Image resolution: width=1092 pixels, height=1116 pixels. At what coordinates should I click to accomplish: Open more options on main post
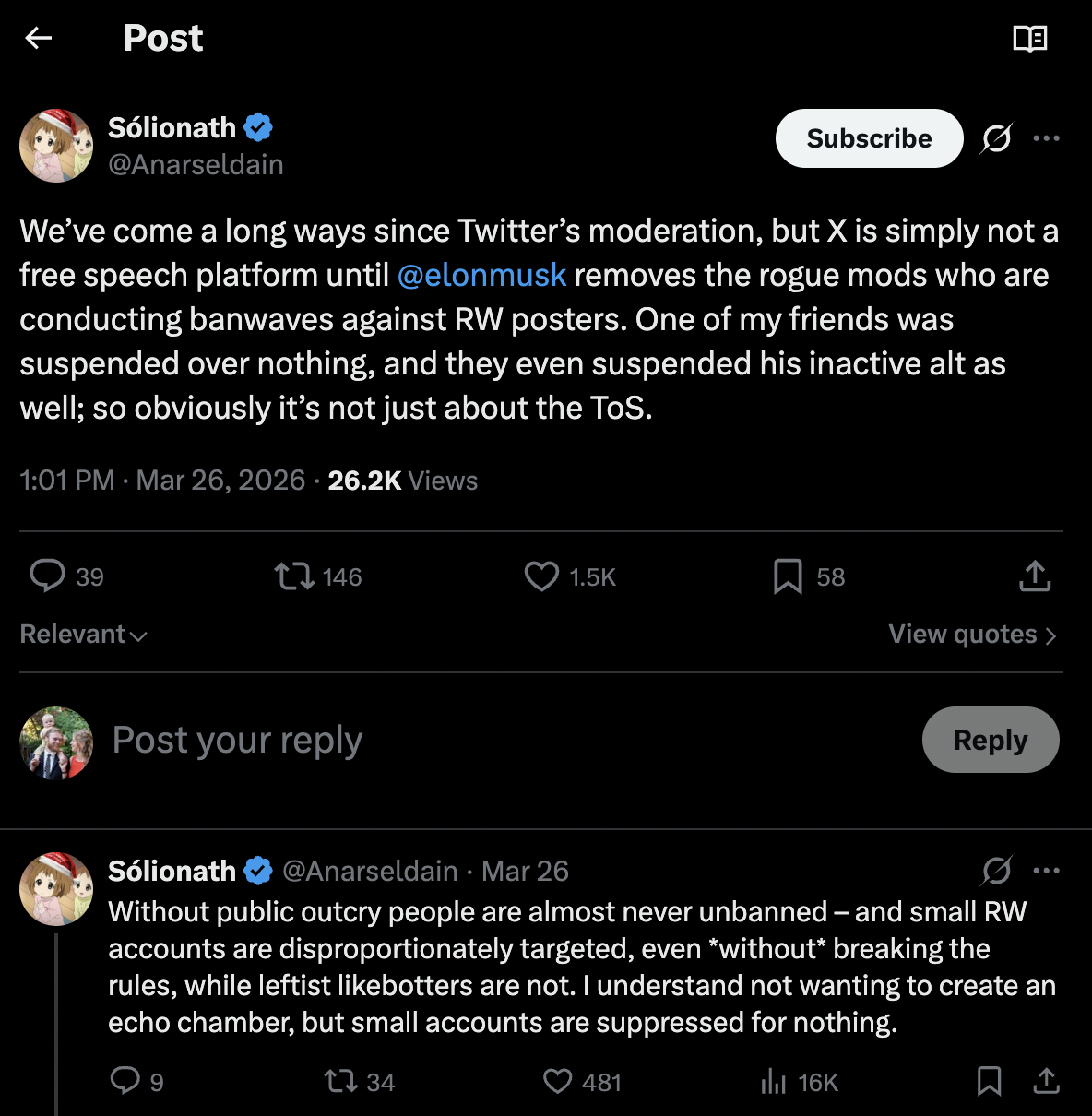(1046, 138)
